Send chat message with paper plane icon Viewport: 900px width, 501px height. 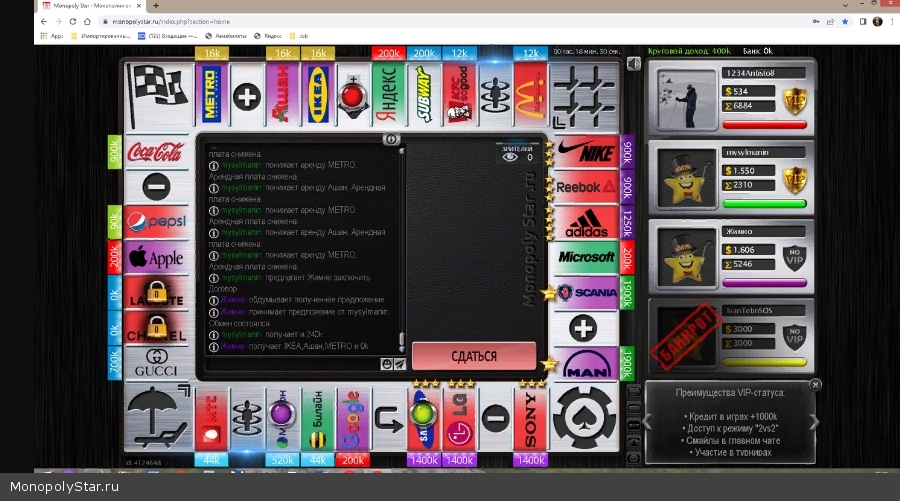pyautogui.click(x=399, y=364)
